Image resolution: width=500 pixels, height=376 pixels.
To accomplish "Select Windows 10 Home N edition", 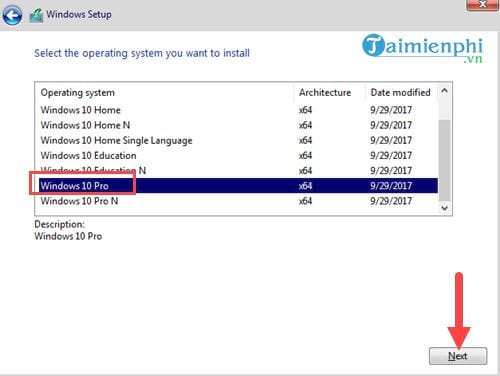I will point(239,125).
